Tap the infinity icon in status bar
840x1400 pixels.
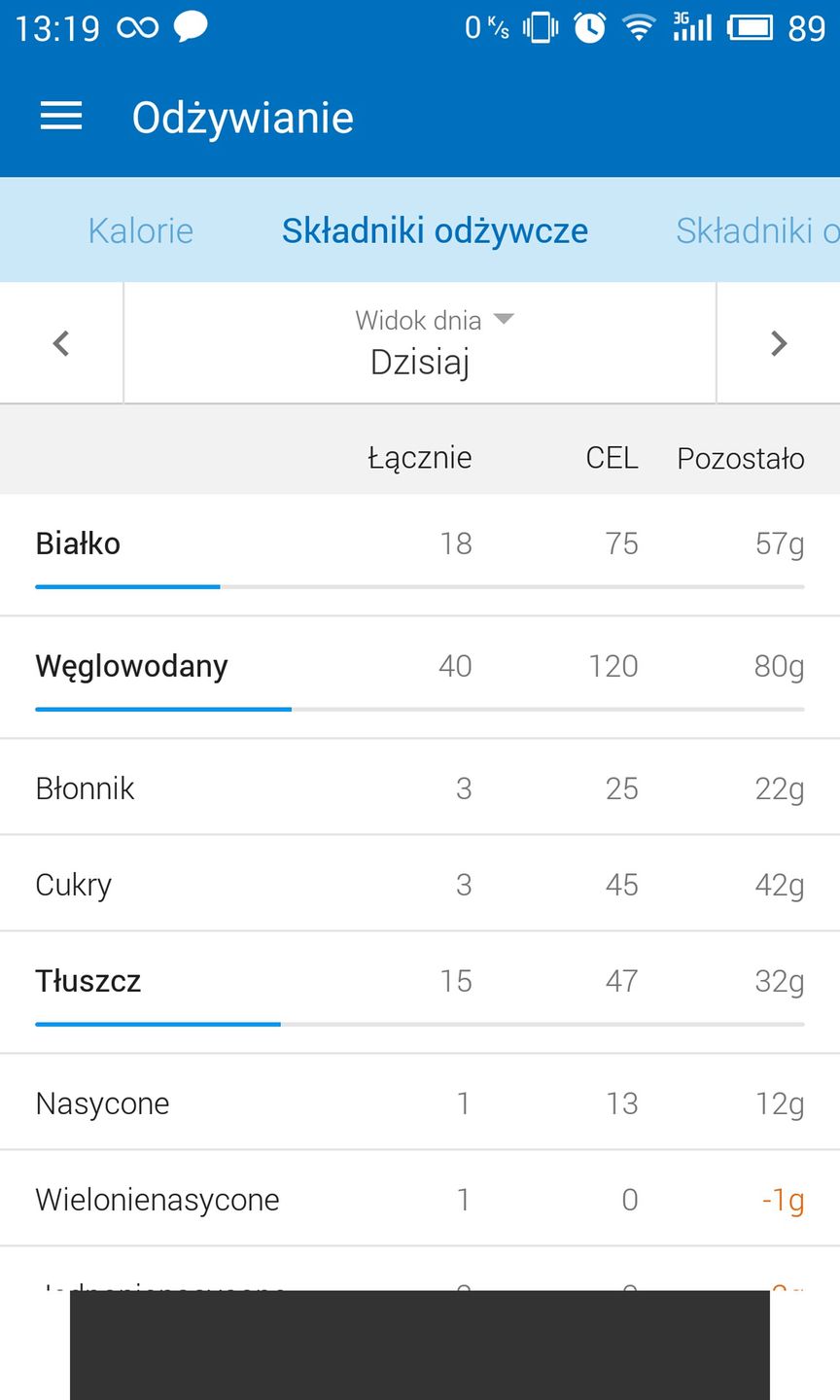coord(137,27)
